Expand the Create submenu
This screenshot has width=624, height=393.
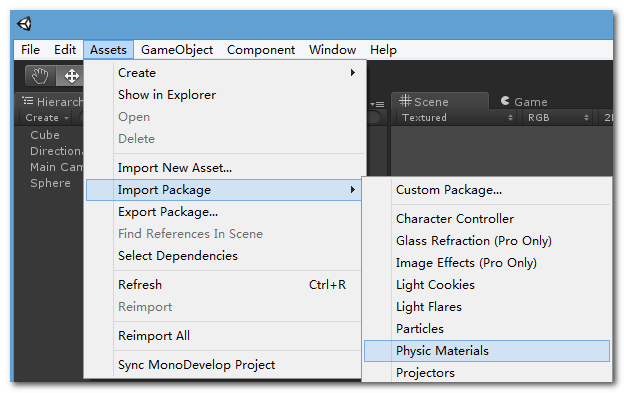pos(225,73)
